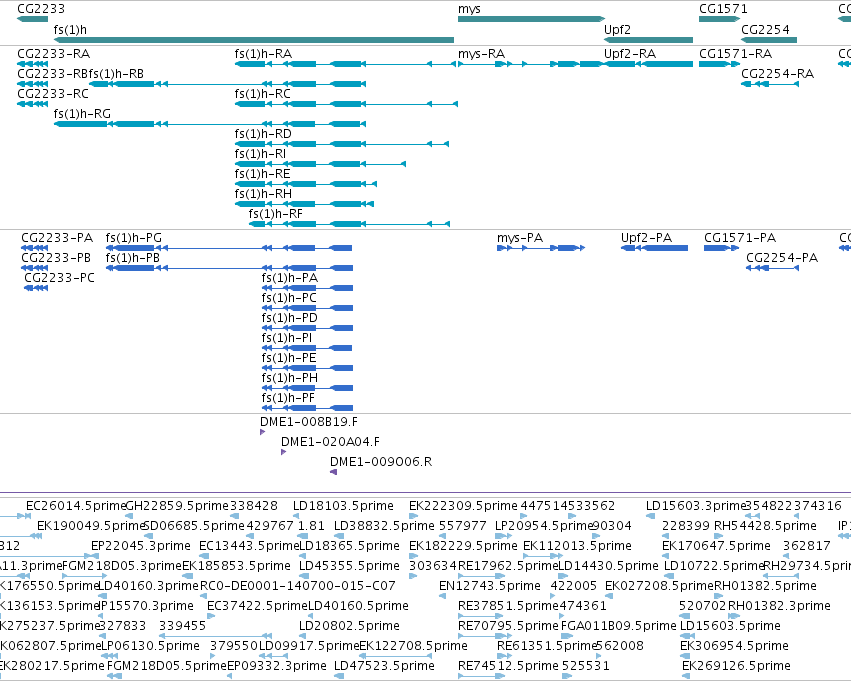Open EST label EK170647.5prime
Viewport: 851px width, 681px height.
pyautogui.click(x=716, y=546)
